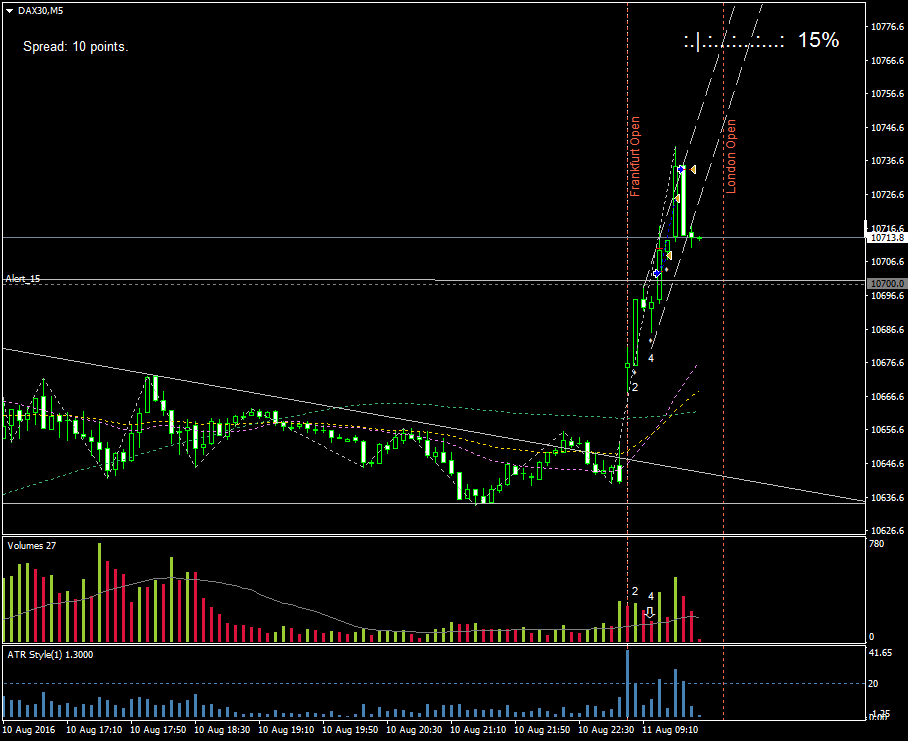Viewport: 908px width, 741px height.
Task: Select lower blue trade marker above 10700
Action: 656,273
